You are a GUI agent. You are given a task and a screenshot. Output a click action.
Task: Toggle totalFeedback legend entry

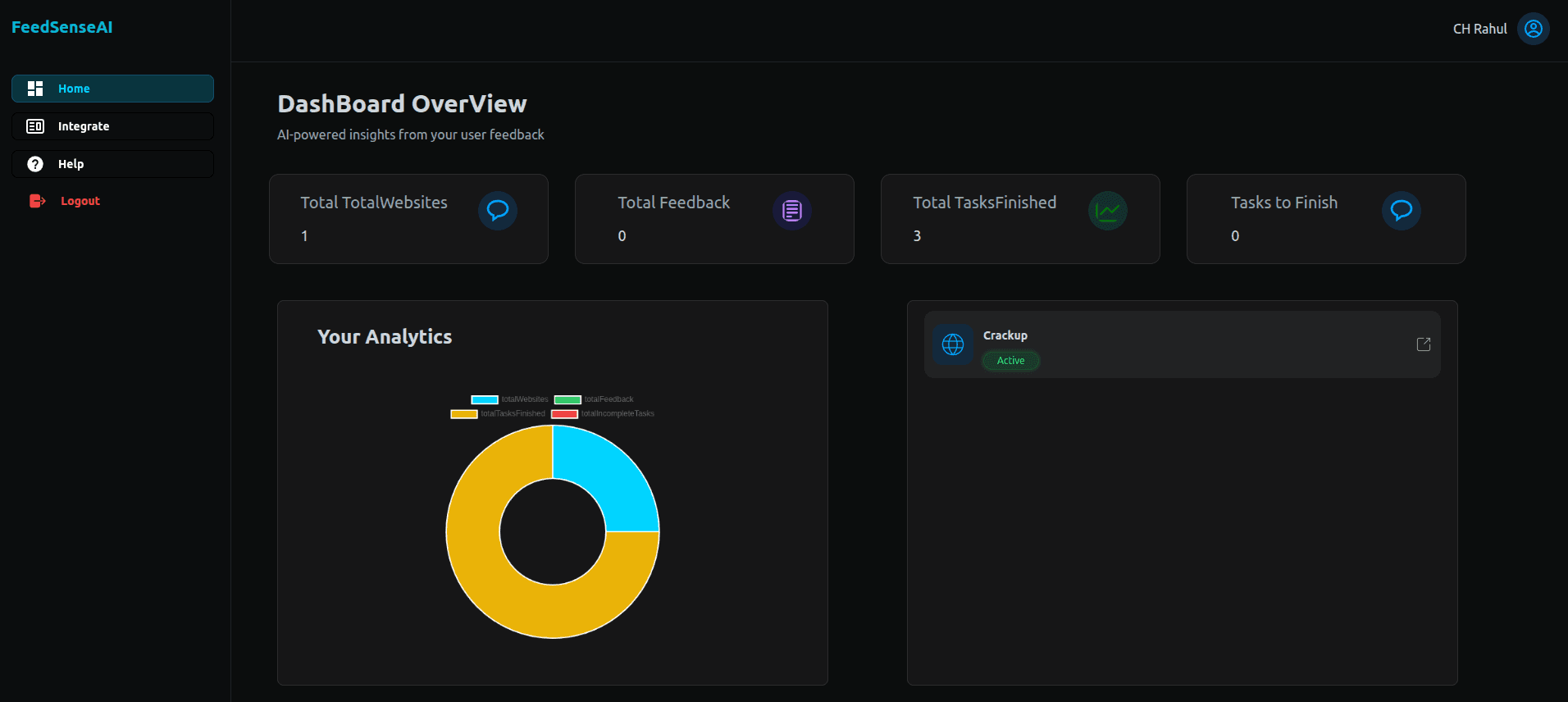coord(594,399)
